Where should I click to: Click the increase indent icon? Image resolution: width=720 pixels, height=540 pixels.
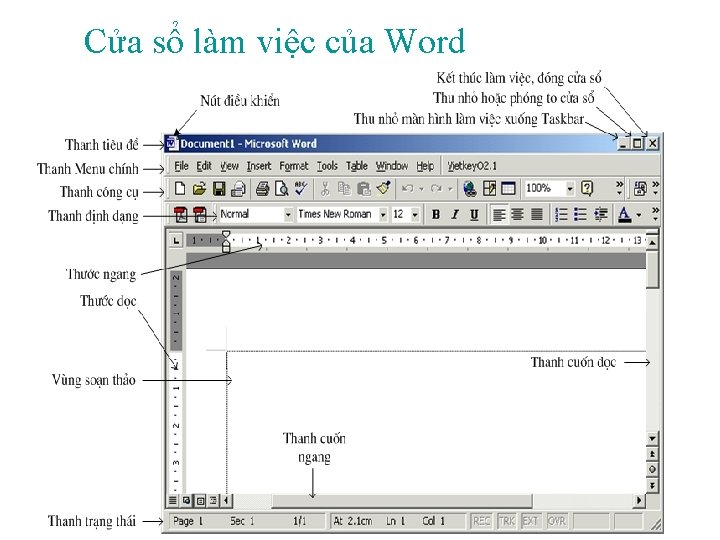point(601,214)
